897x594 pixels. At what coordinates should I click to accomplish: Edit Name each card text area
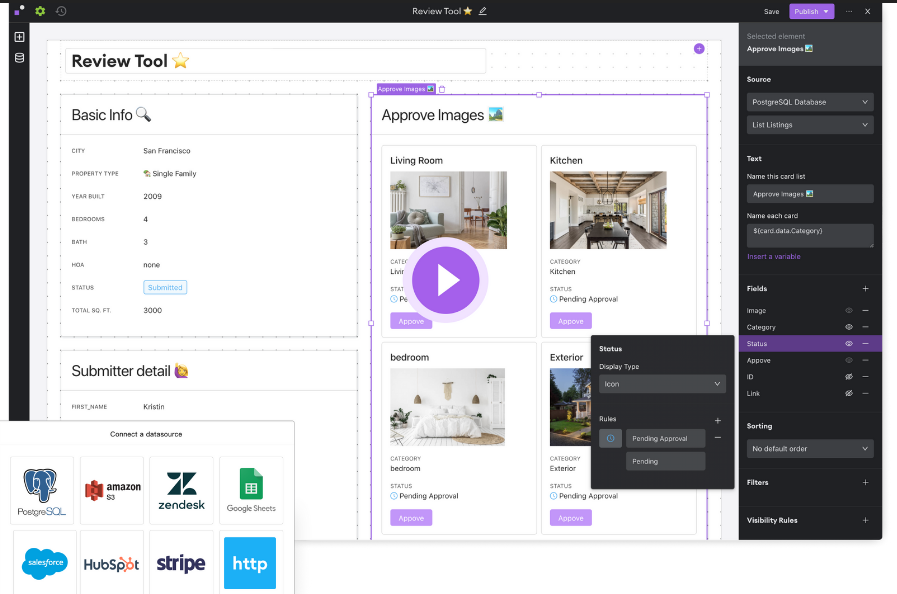click(810, 235)
